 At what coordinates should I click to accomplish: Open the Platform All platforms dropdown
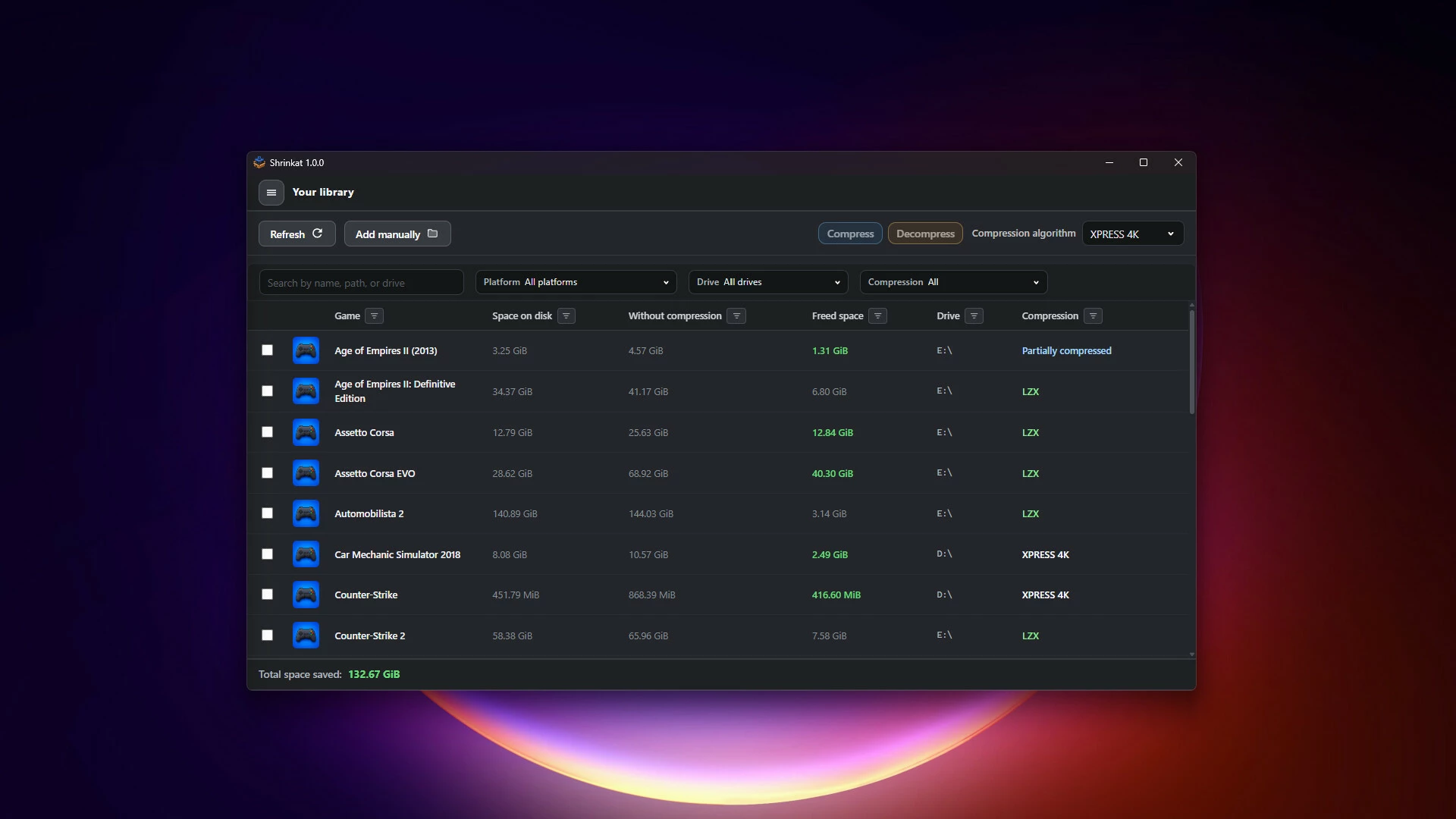(x=576, y=282)
